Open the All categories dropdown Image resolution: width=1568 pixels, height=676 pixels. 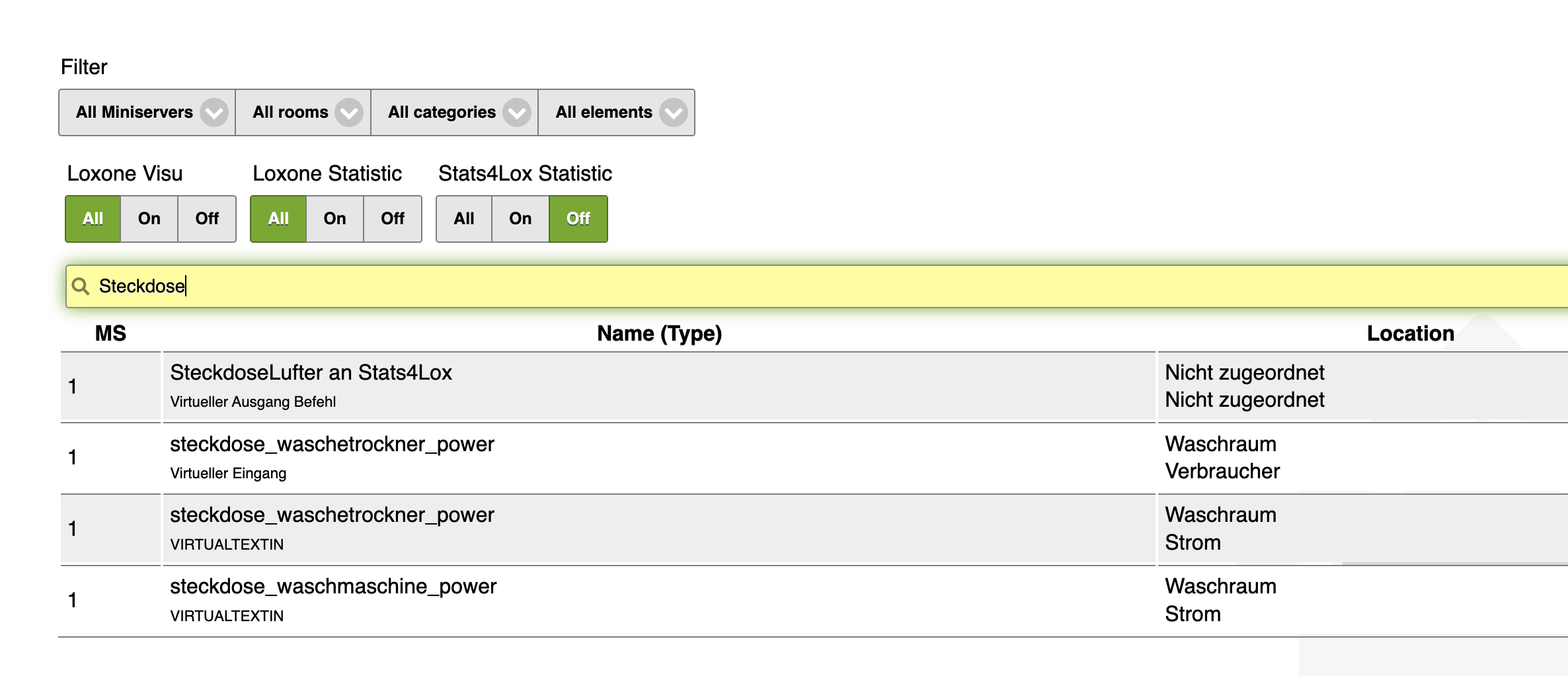442,112
